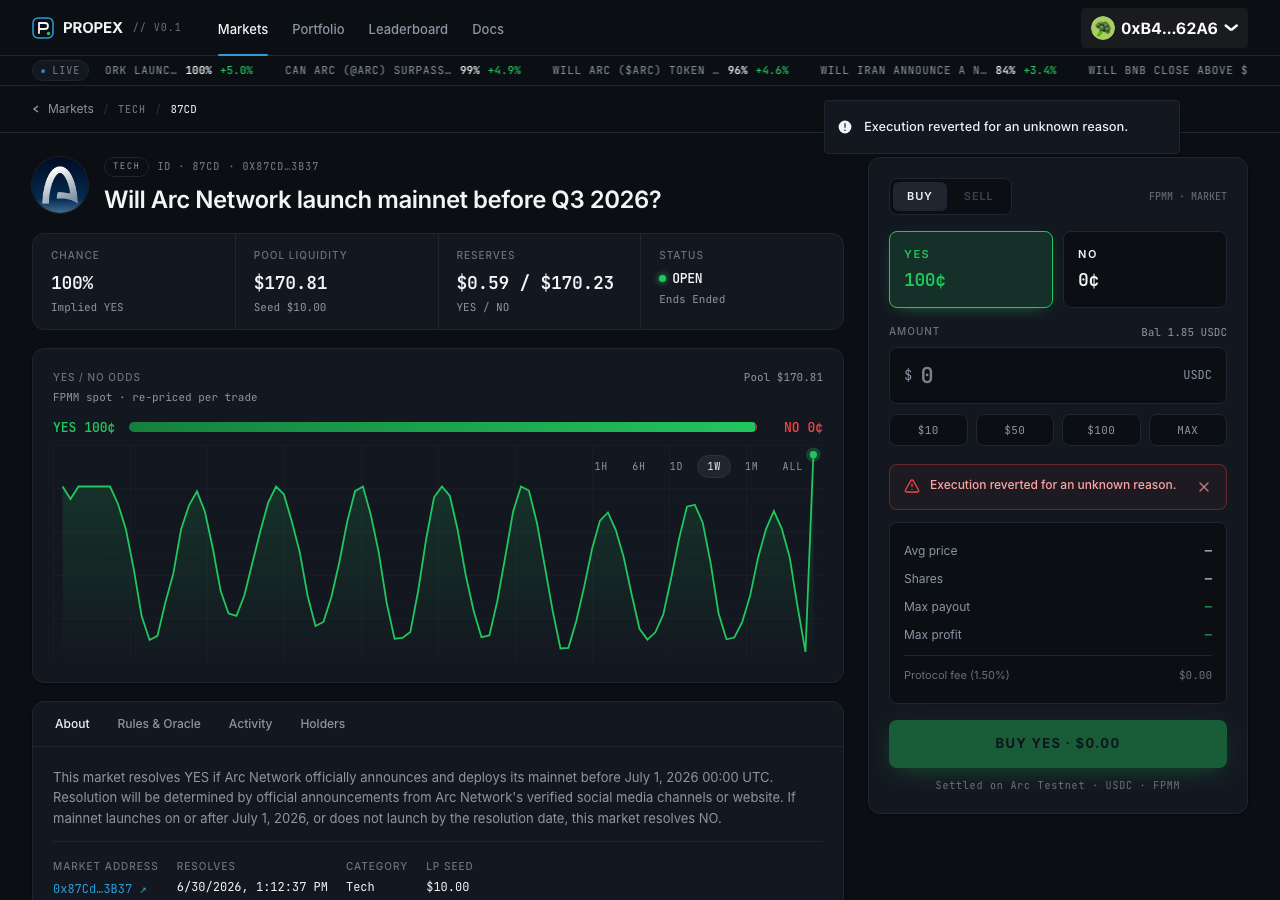The image size is (1280, 900).
Task: Click the WILL BNB CLOSE ABOVE ticker item
Action: (x=1168, y=71)
